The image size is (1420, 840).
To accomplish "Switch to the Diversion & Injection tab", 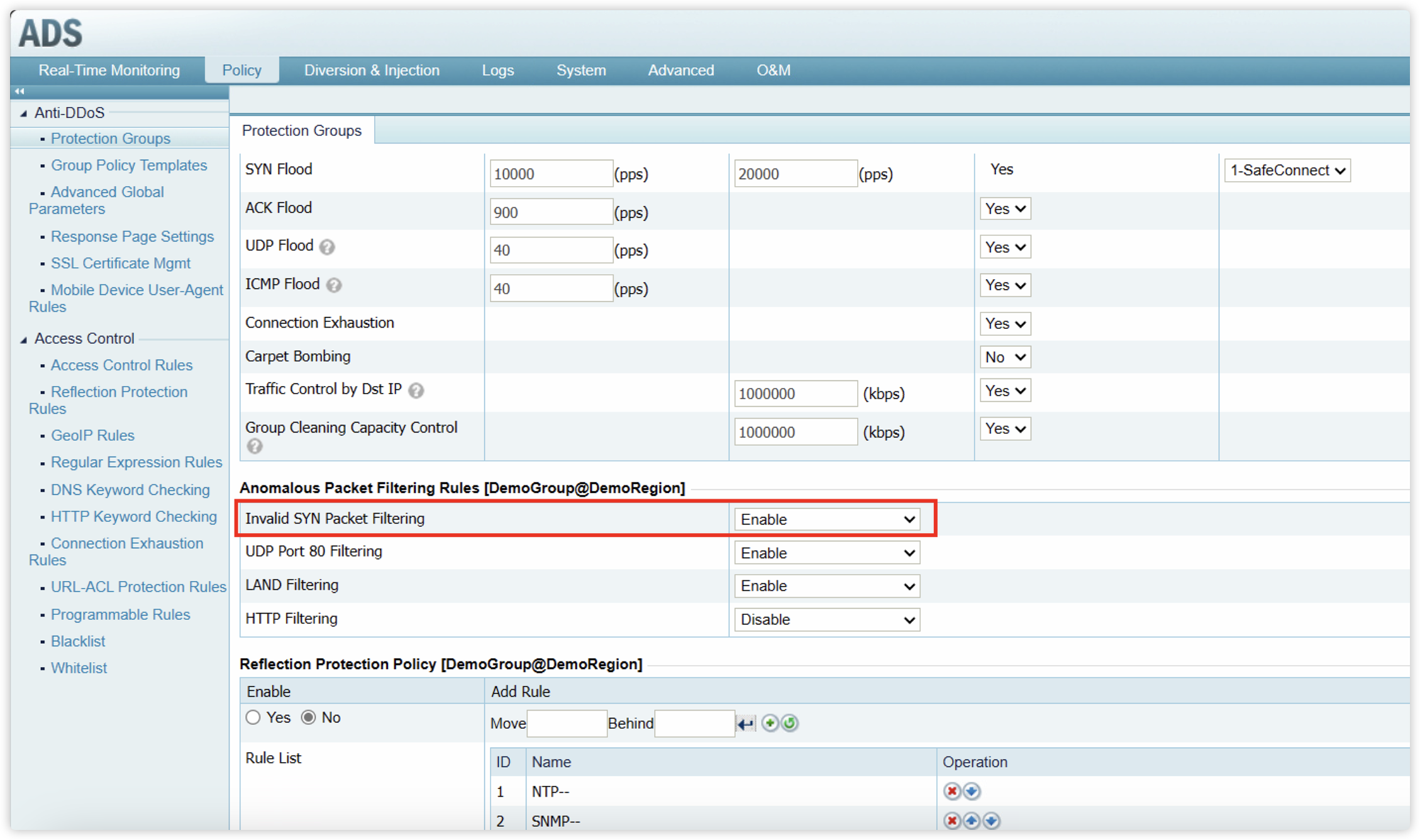I will pos(372,70).
